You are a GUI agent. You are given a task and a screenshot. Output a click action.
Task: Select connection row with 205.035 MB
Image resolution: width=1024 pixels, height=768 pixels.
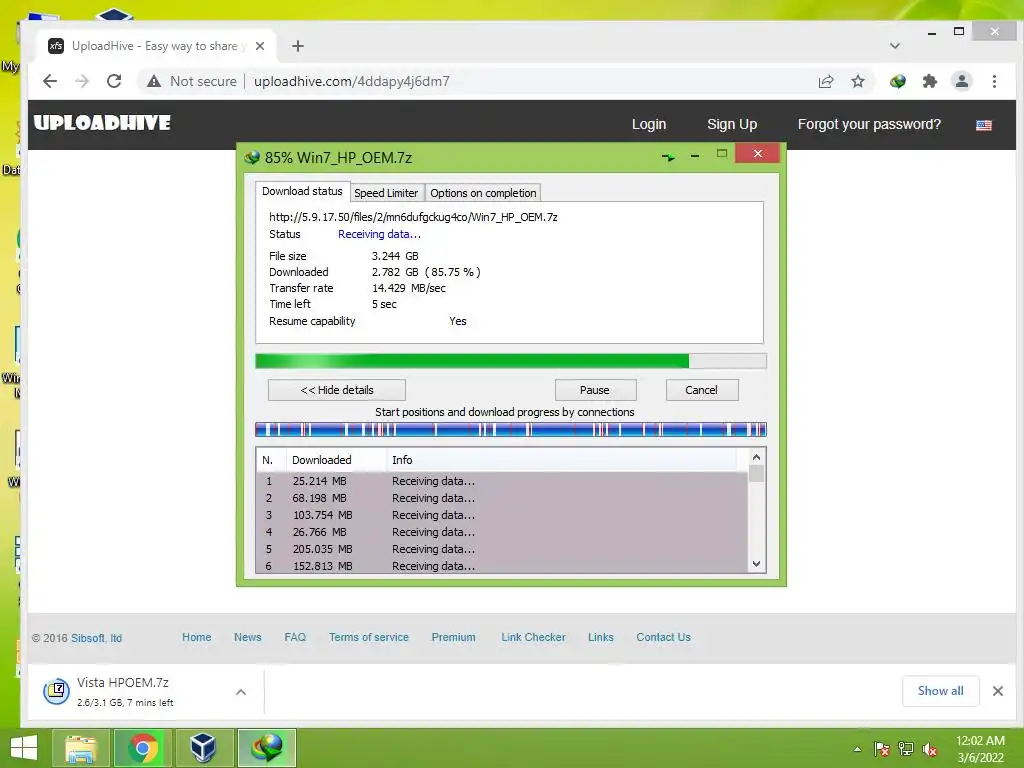point(502,549)
